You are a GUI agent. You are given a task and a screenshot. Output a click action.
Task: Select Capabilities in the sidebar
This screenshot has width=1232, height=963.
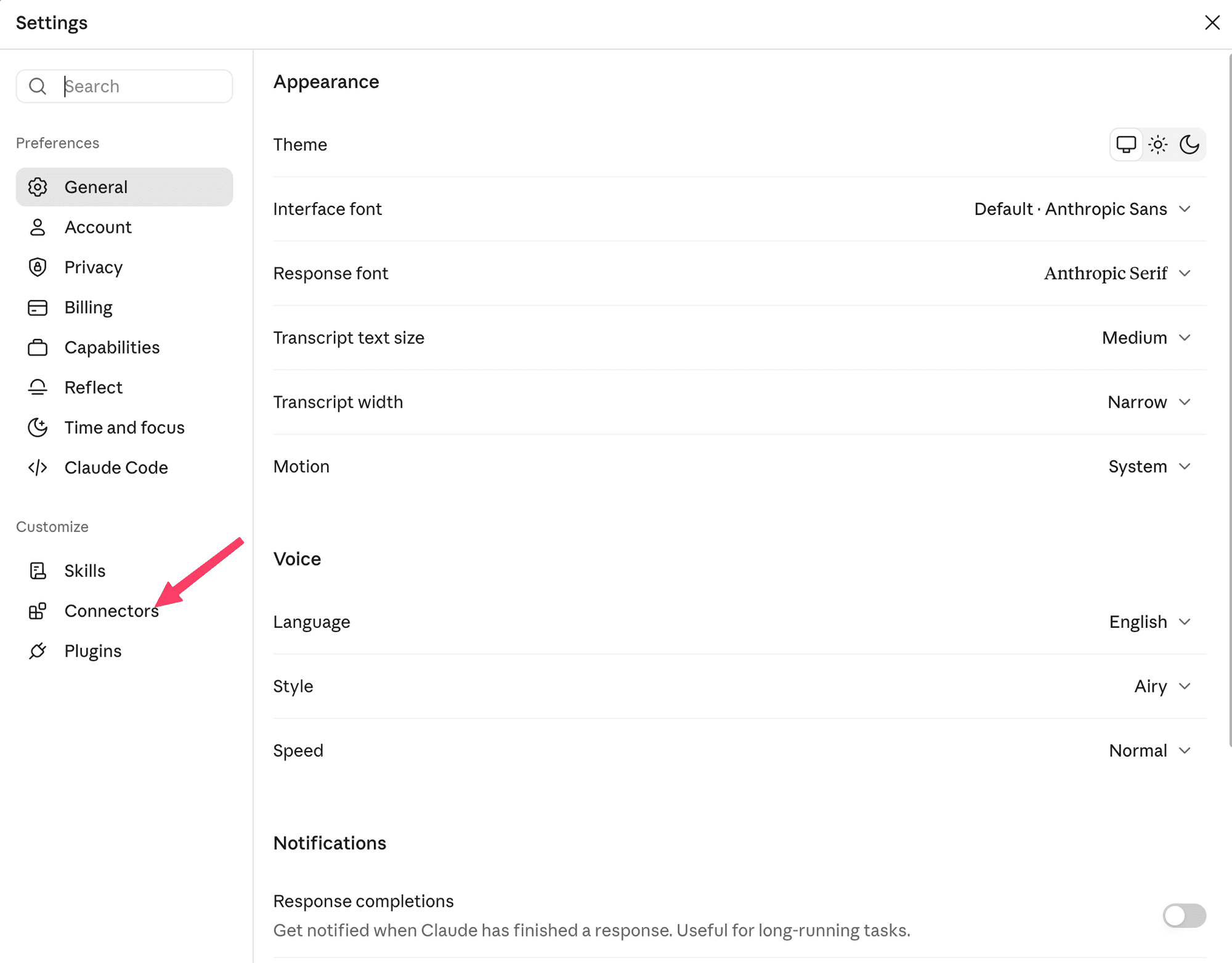click(124, 347)
